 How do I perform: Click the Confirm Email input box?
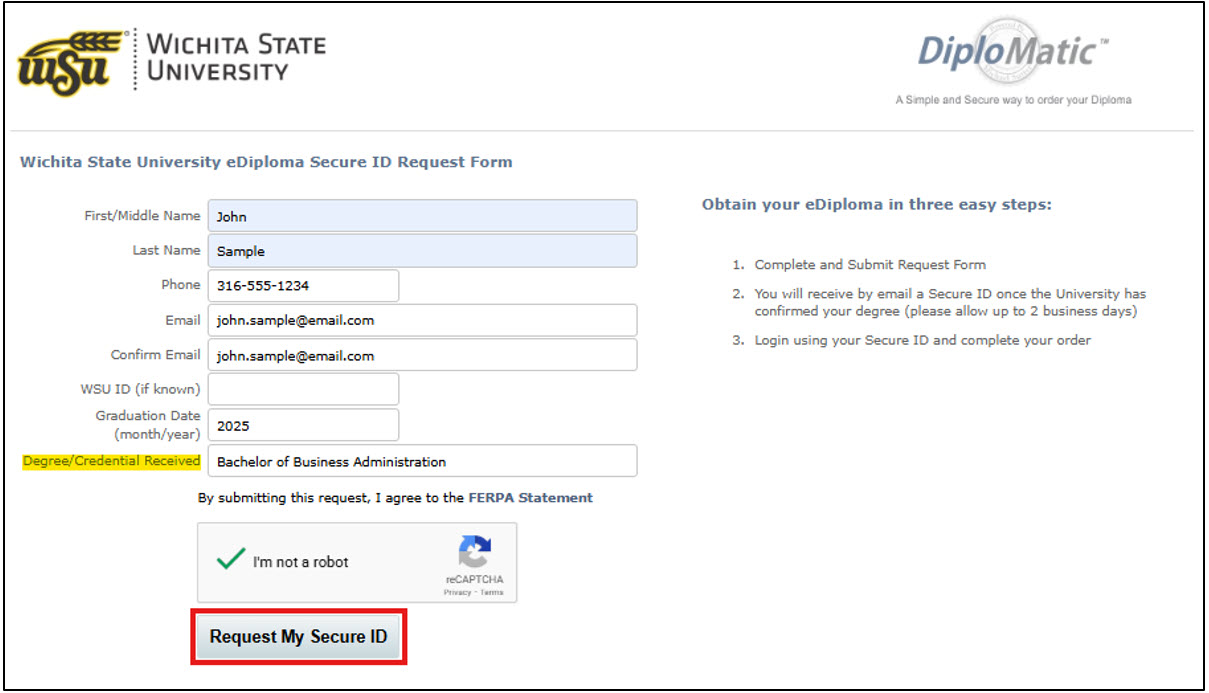420,355
